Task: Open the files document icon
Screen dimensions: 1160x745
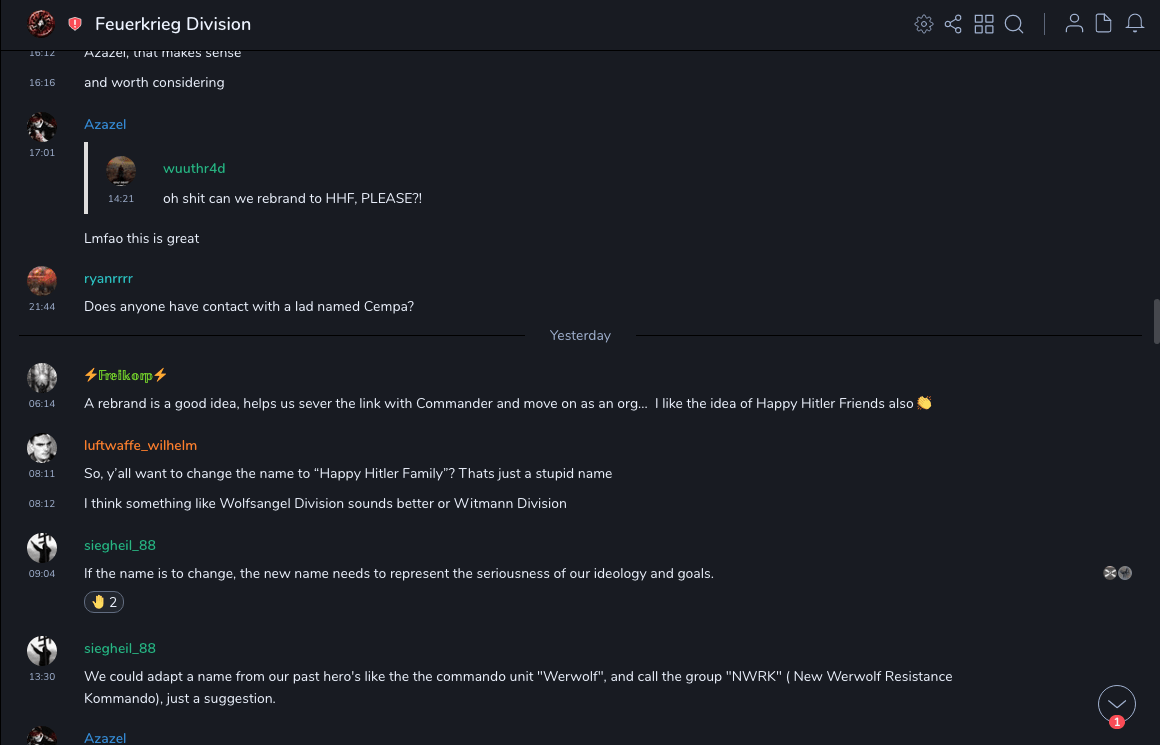Action: [1104, 24]
